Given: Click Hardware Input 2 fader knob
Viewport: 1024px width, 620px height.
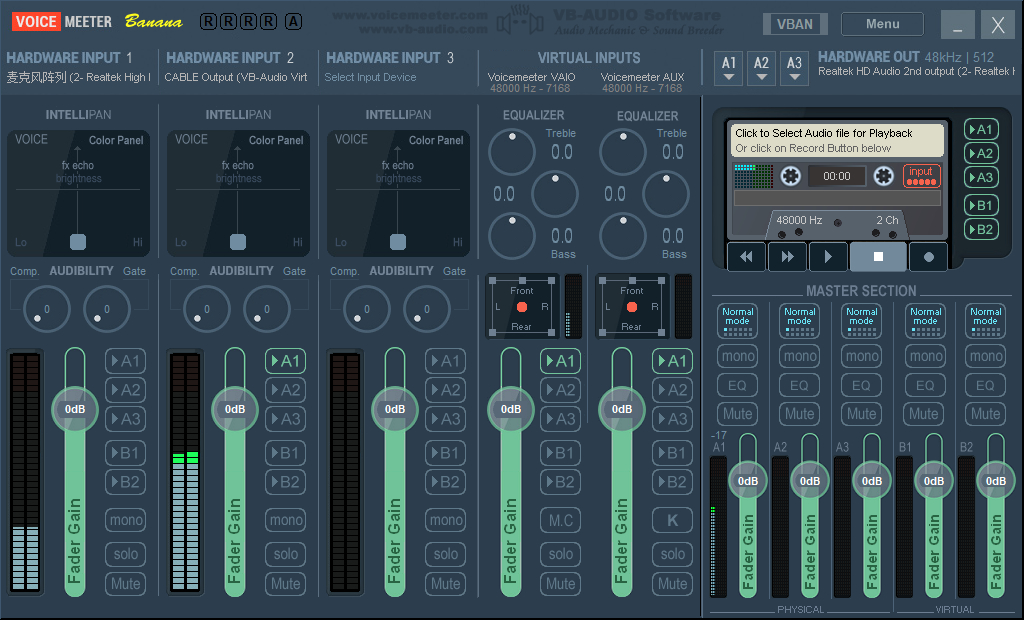Looking at the screenshot, I should coord(235,409).
